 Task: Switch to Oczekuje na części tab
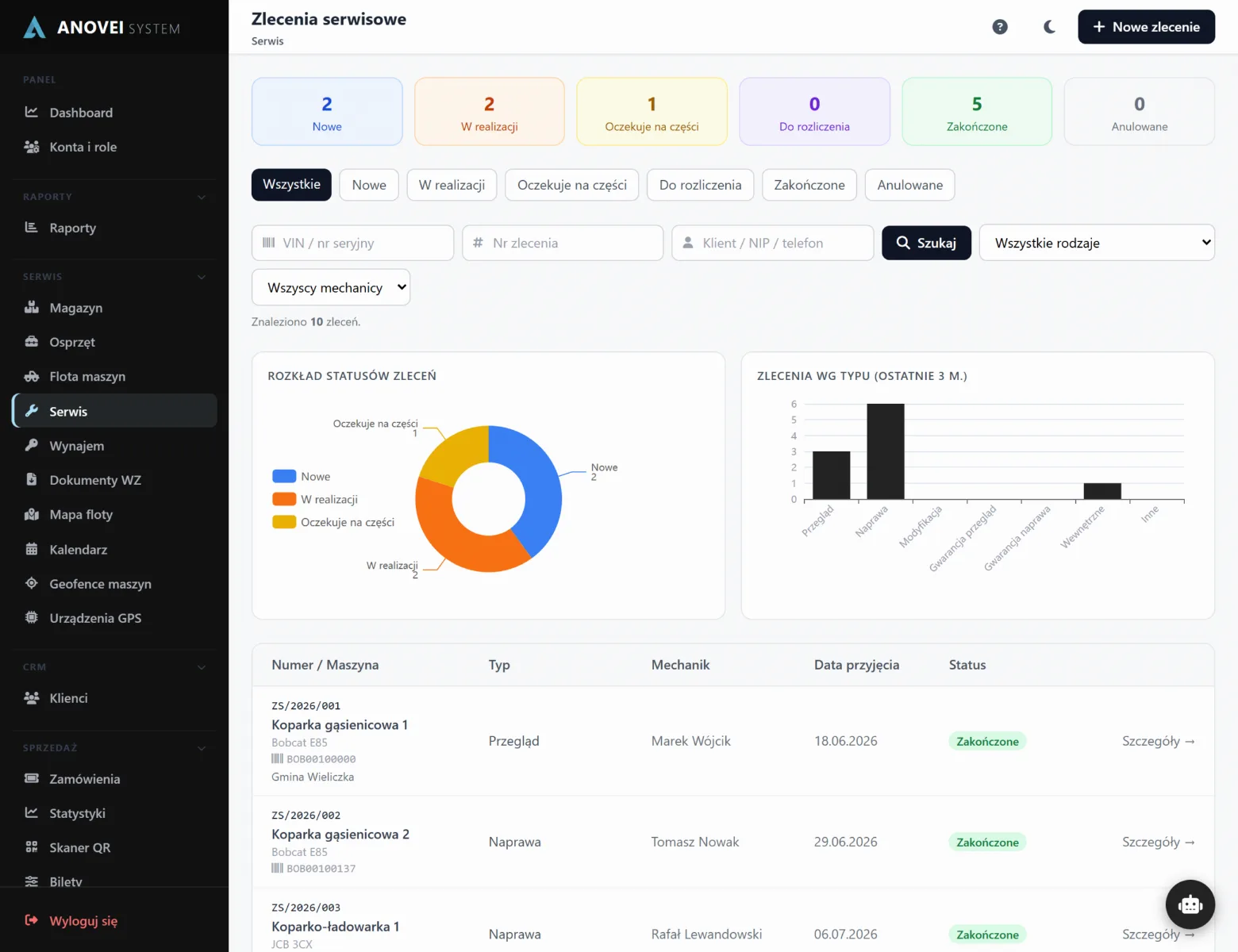(571, 185)
